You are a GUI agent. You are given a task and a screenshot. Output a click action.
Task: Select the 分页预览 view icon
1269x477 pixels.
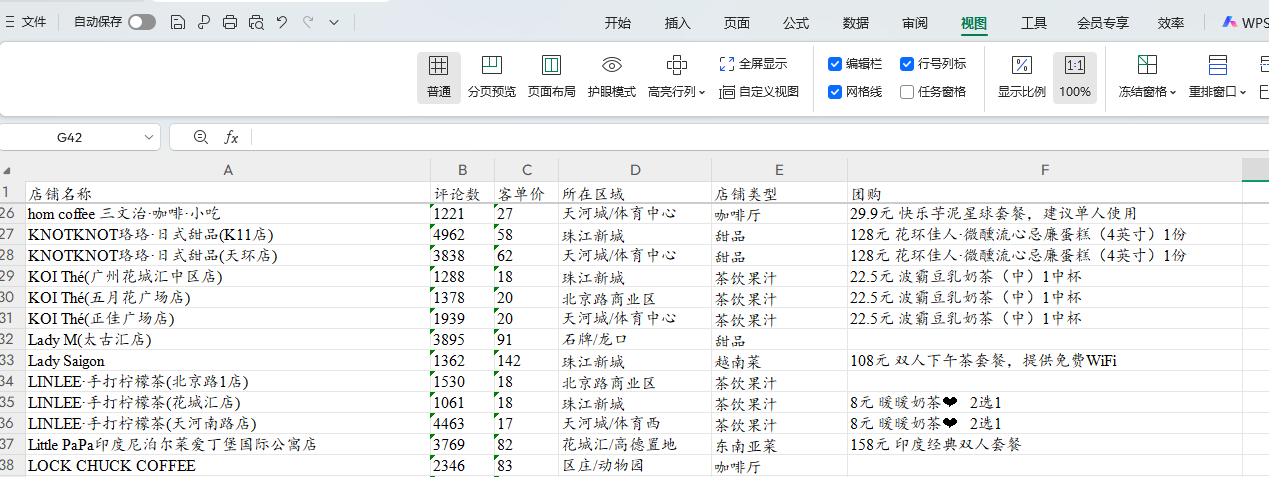pyautogui.click(x=492, y=66)
